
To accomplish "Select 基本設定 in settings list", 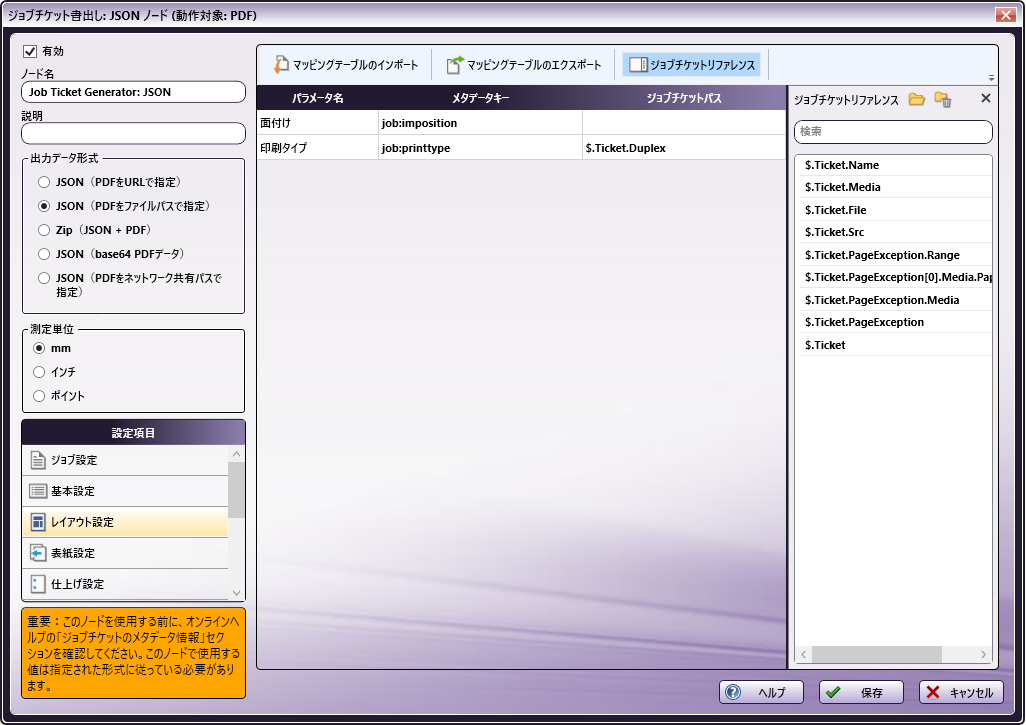I will pyautogui.click(x=125, y=491).
